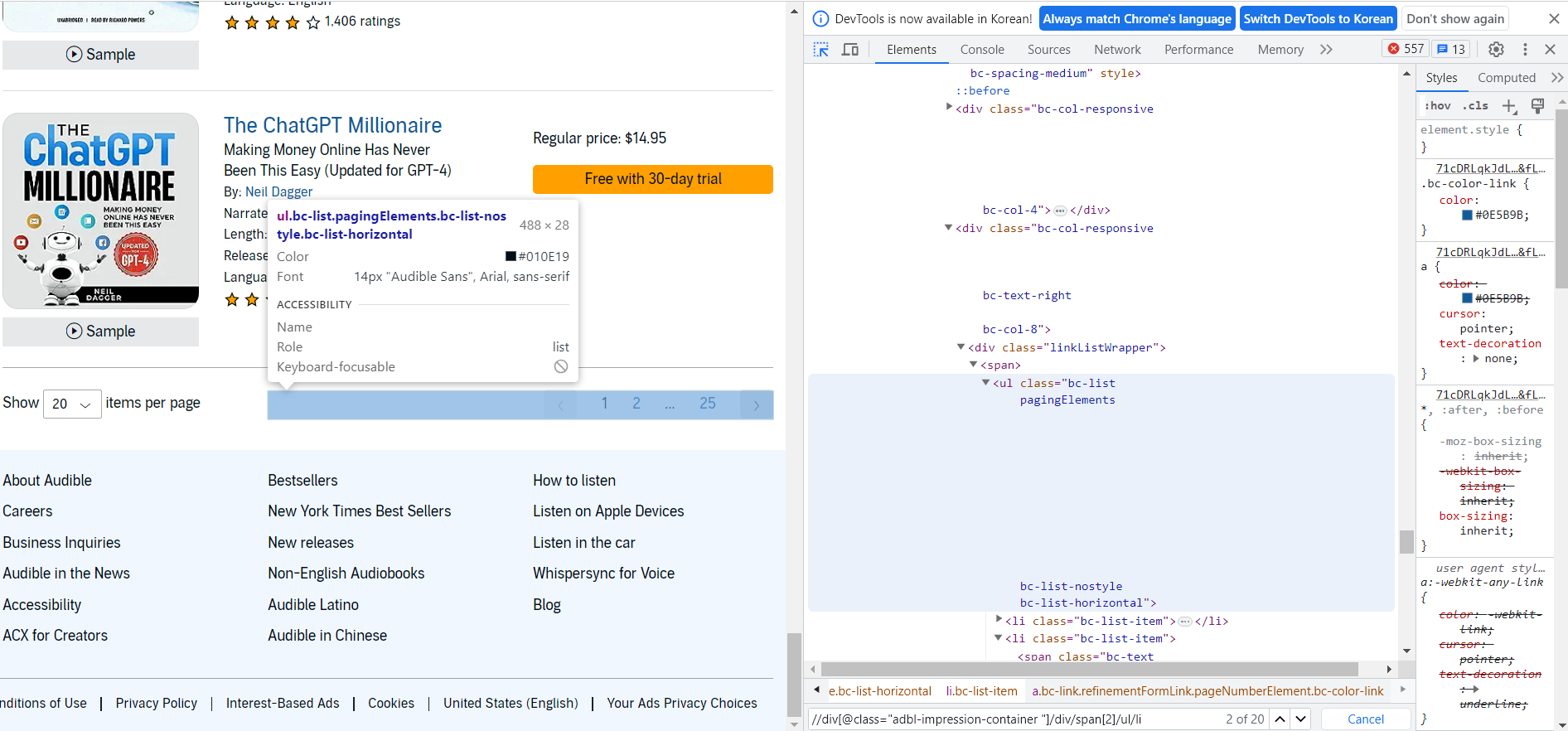Toggle the device toolbar icon in DevTools
This screenshot has height=731, width=1568.
[850, 50]
